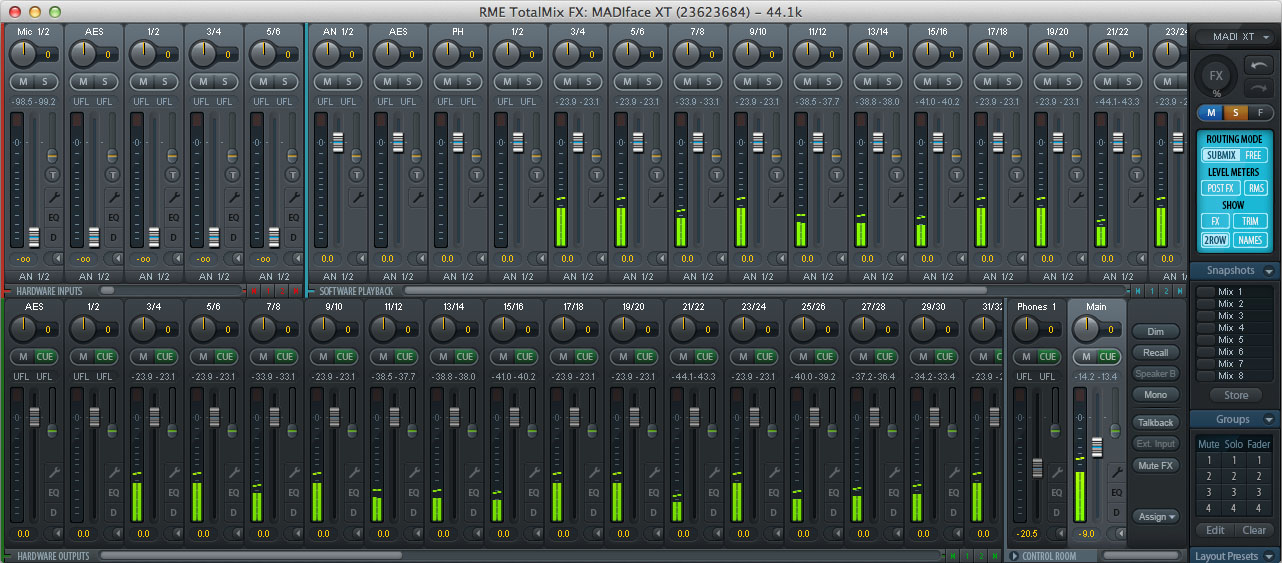The width and height of the screenshot is (1282, 563).
Task: Toggle CUE on the Main output channel
Action: 1106,356
